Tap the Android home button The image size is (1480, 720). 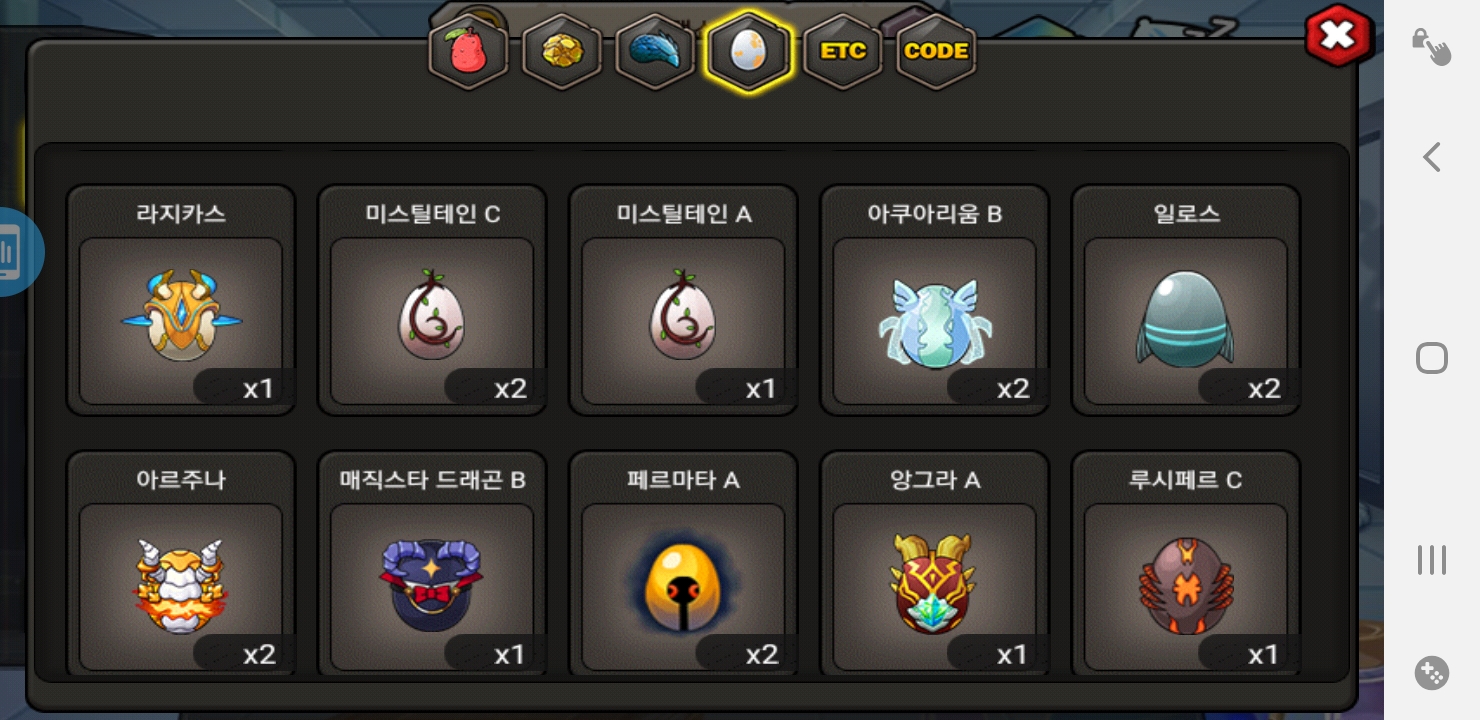tap(1432, 358)
